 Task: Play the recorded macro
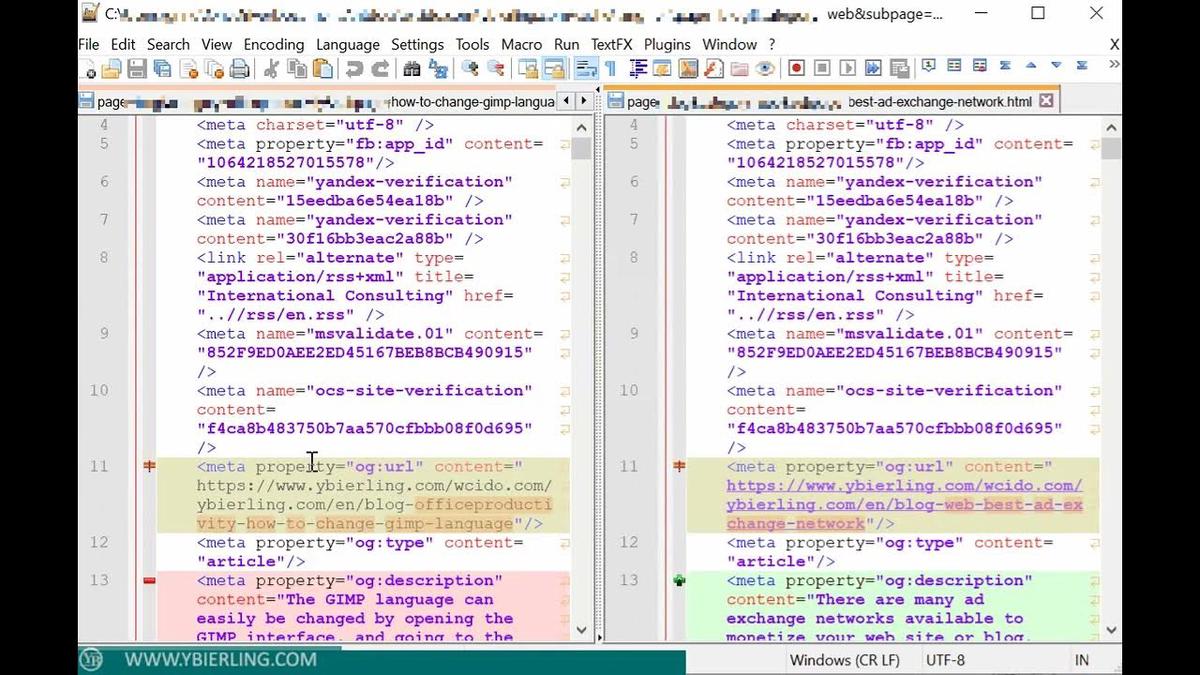[x=847, y=67]
